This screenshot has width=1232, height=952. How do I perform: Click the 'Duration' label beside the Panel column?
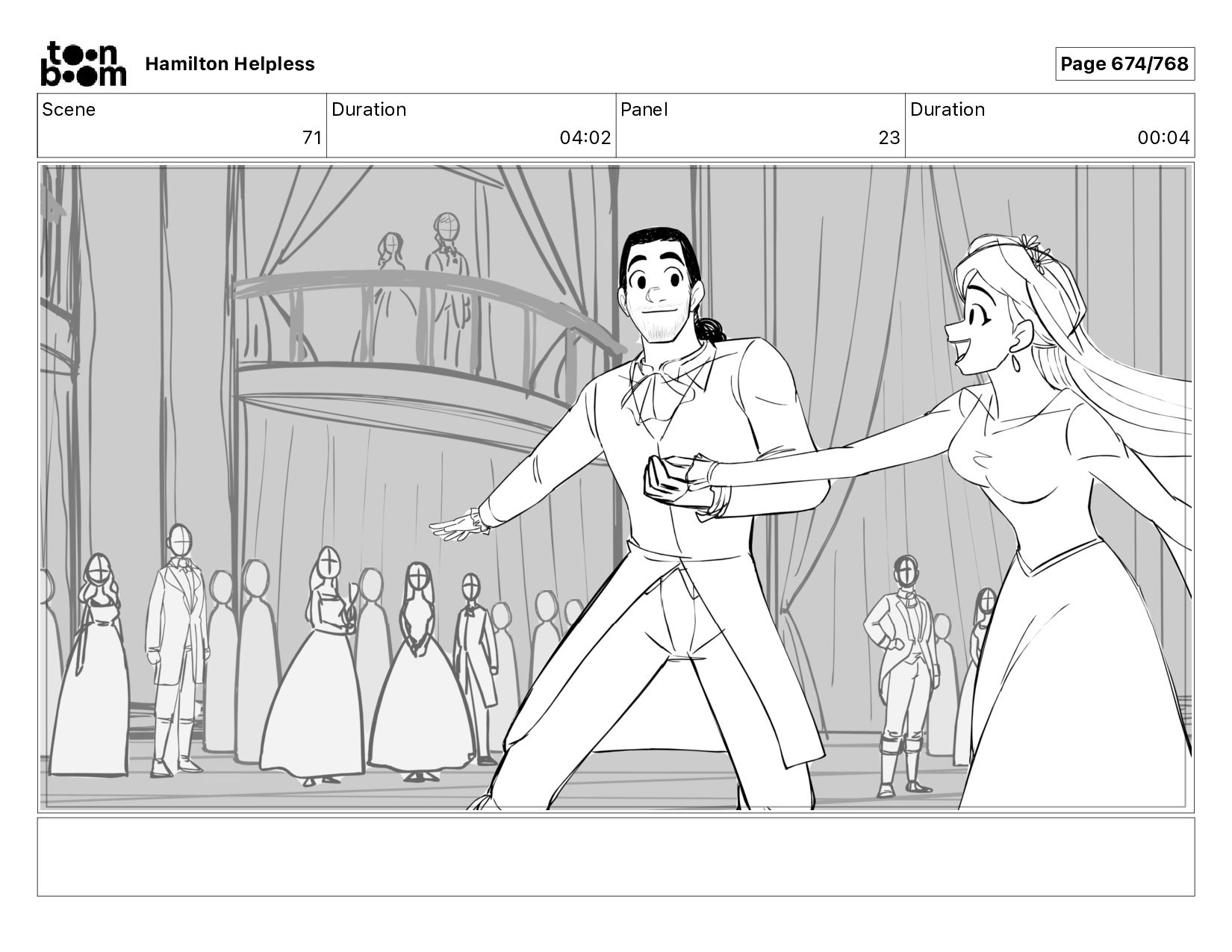click(948, 110)
